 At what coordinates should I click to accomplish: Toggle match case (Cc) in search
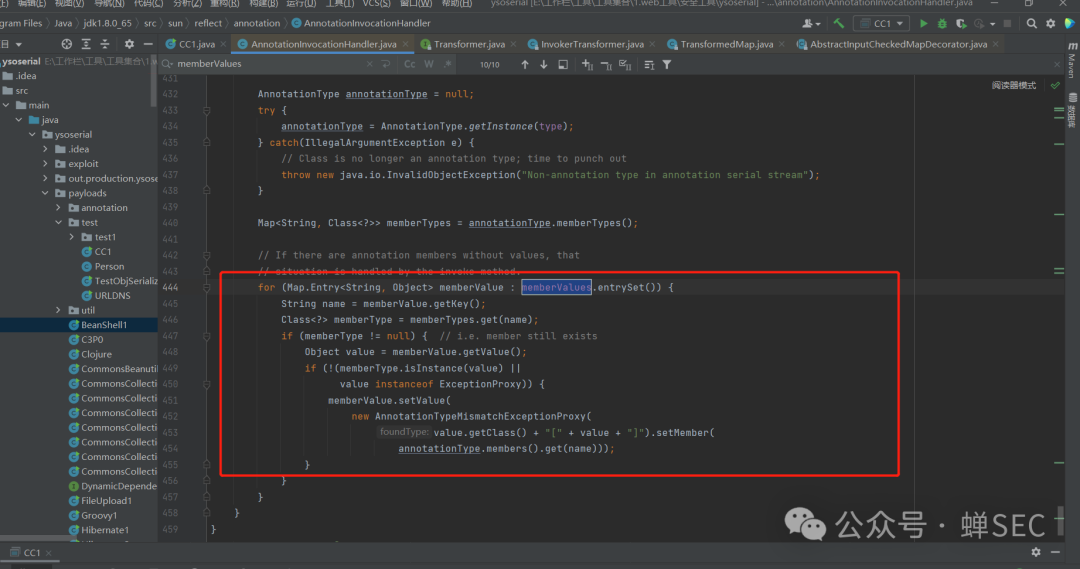(x=410, y=64)
